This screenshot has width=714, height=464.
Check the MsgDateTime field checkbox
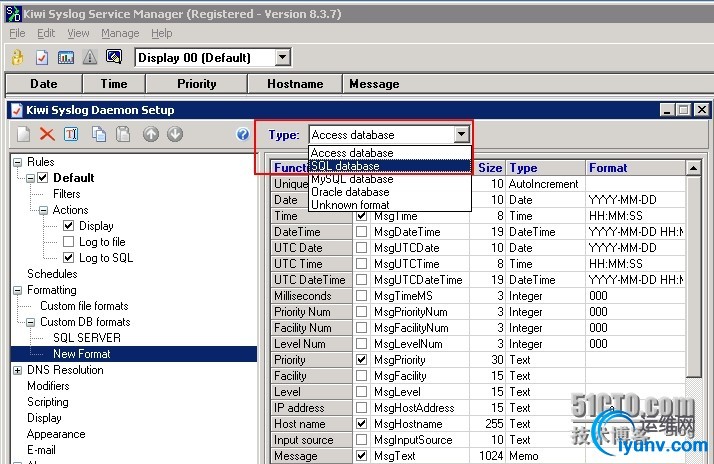pyautogui.click(x=362, y=232)
